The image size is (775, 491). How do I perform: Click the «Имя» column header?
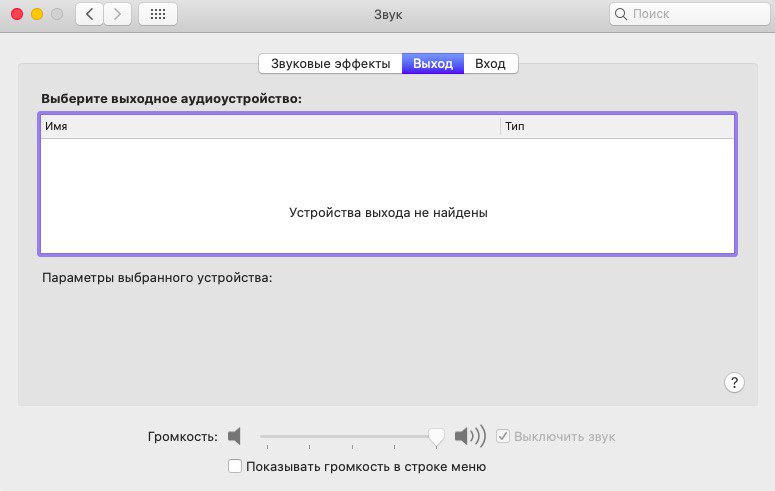point(270,127)
